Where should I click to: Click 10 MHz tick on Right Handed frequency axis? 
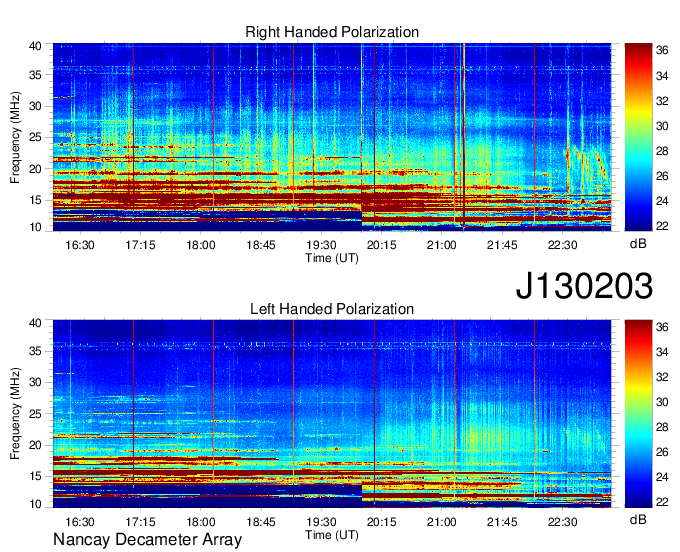click(35, 227)
